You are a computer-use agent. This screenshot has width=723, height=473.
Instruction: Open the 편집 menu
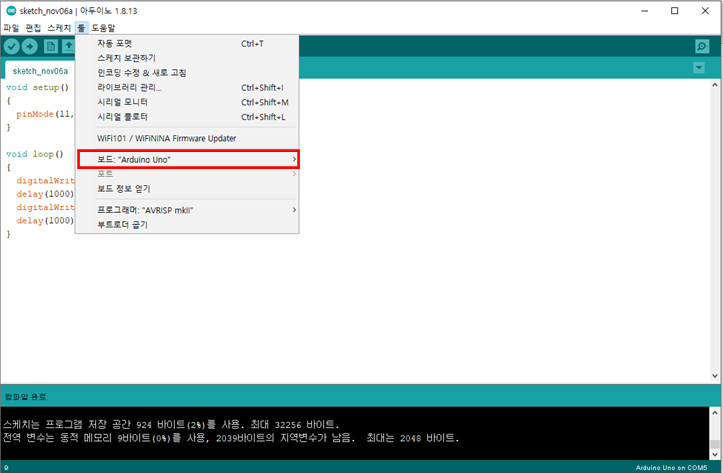tap(33, 28)
